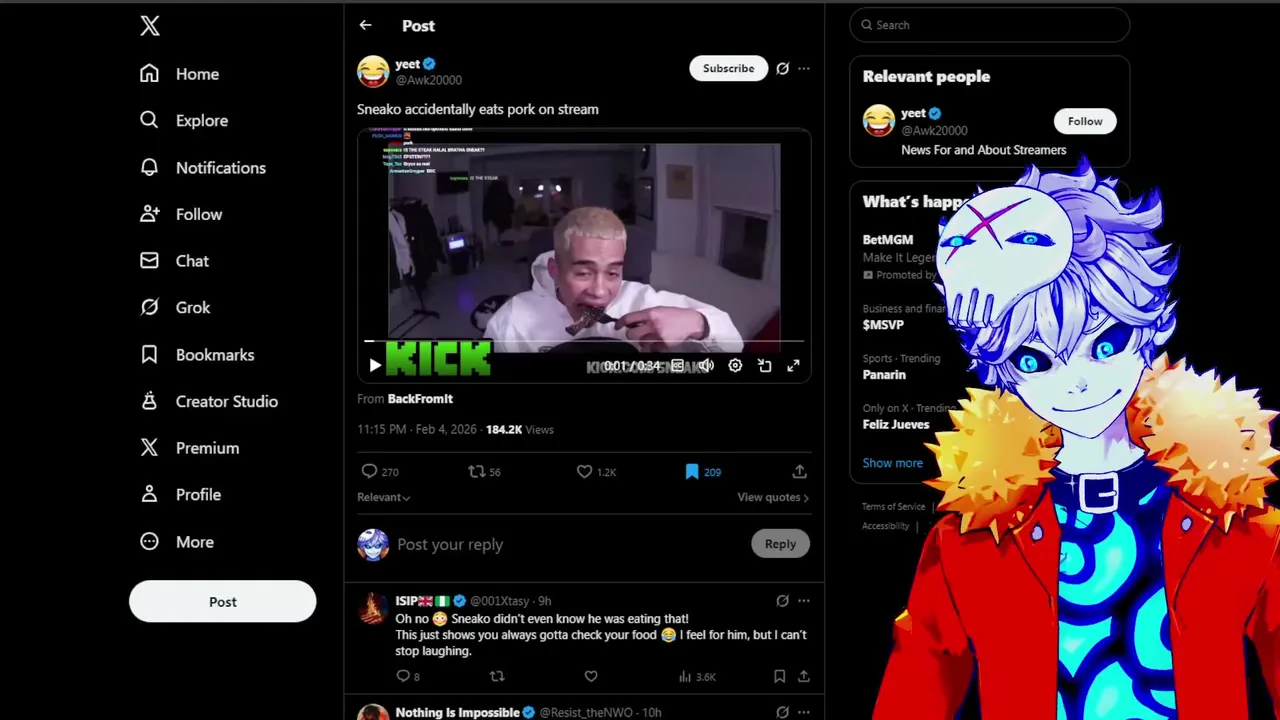This screenshot has height=720, width=1280.
Task: Expand the Relevant replies sort dropdown
Action: (384, 497)
